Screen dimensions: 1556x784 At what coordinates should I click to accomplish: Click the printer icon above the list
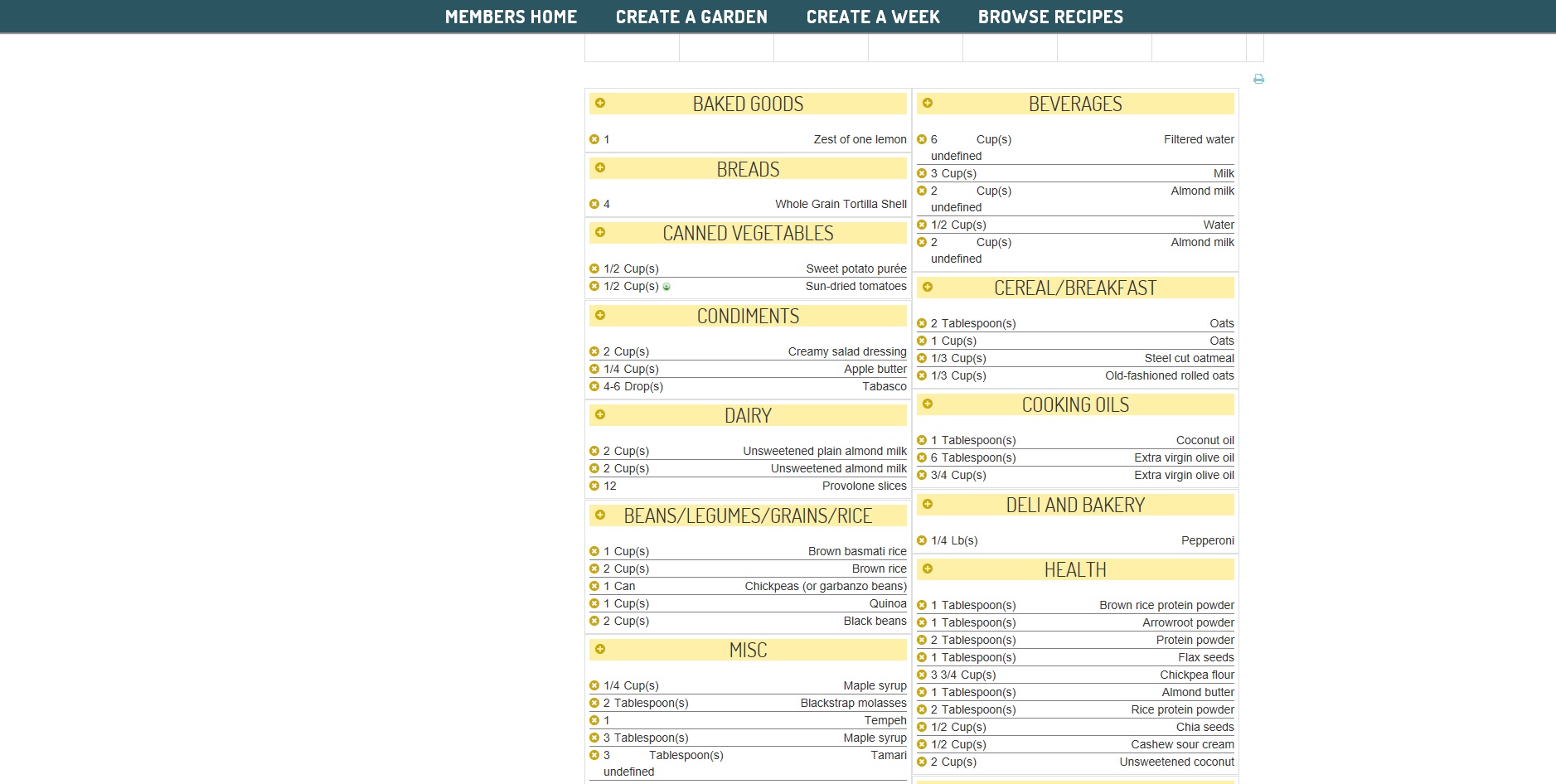click(x=1258, y=79)
